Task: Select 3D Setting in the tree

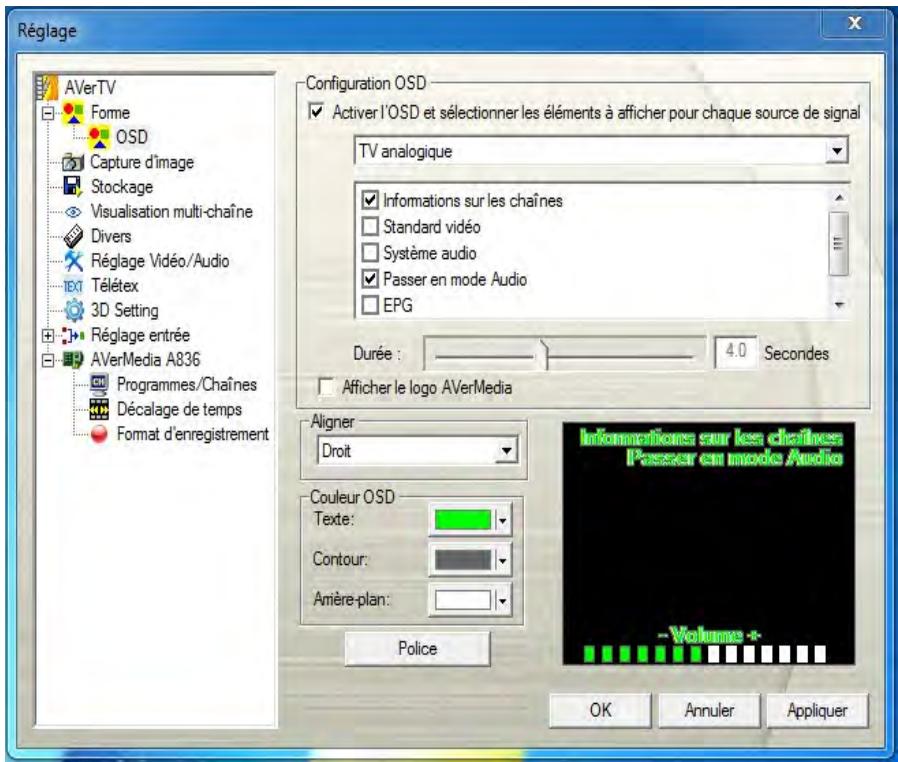Action: pyautogui.click(x=125, y=310)
